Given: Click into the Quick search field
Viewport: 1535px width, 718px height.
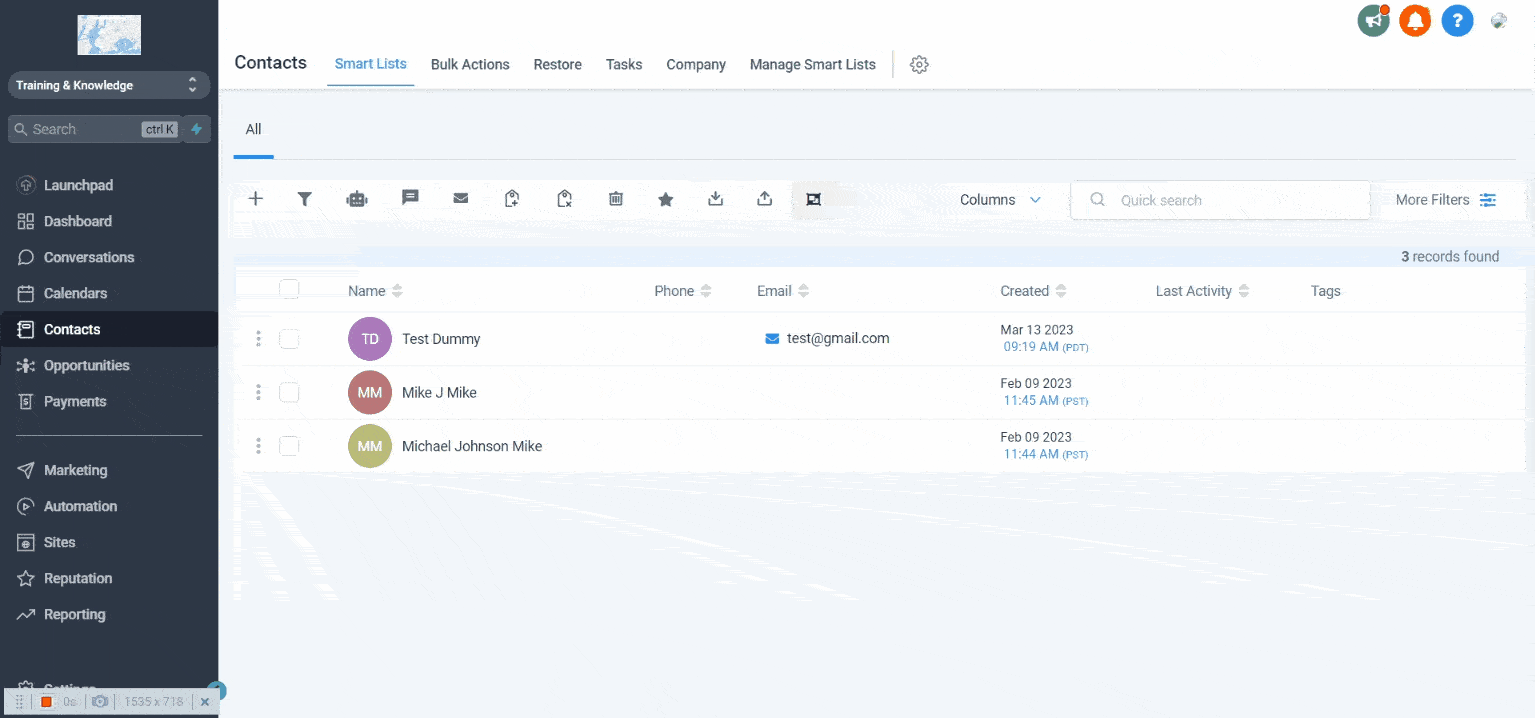Looking at the screenshot, I should pyautogui.click(x=1220, y=200).
